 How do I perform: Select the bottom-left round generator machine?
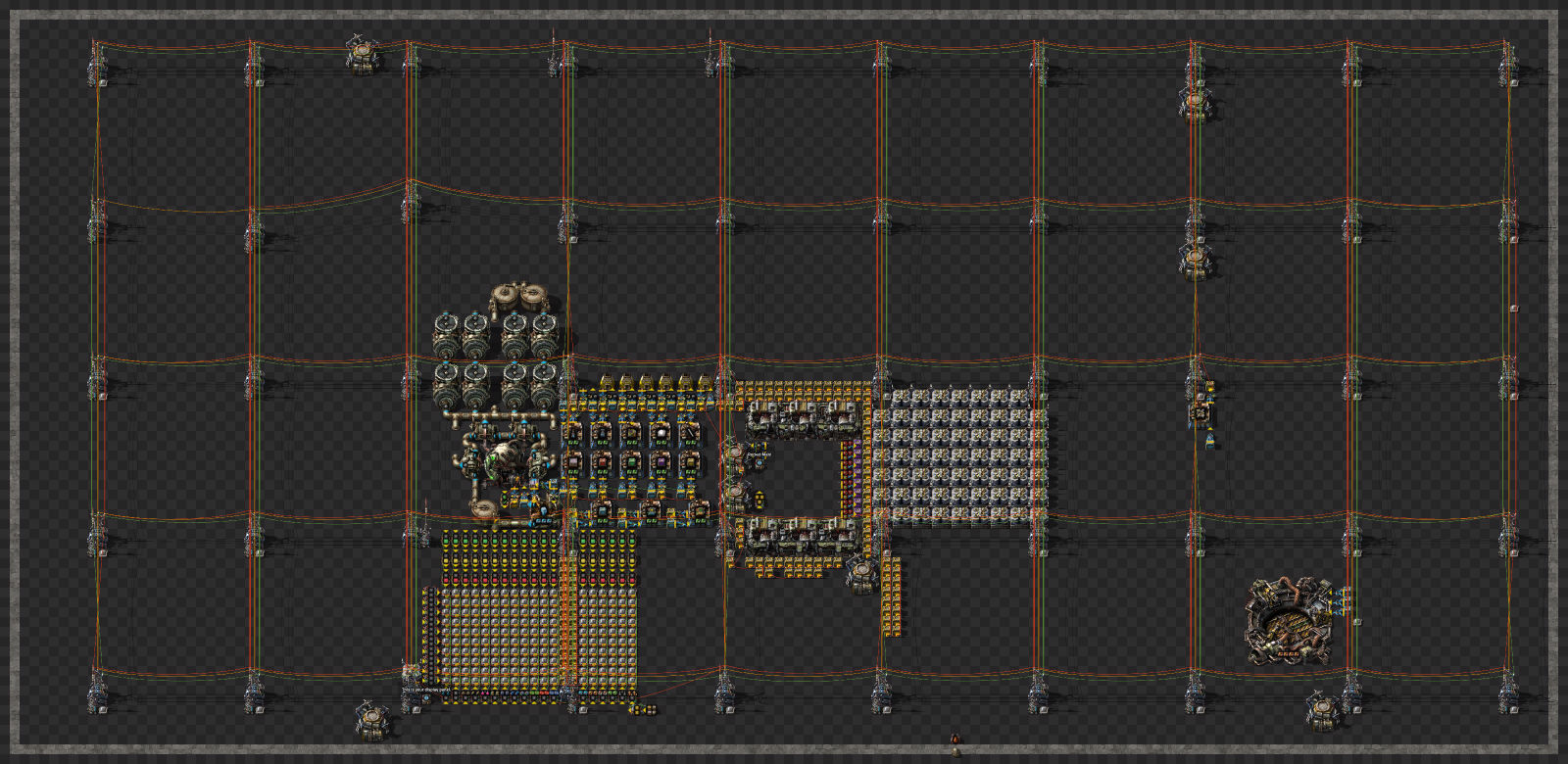tap(448, 384)
